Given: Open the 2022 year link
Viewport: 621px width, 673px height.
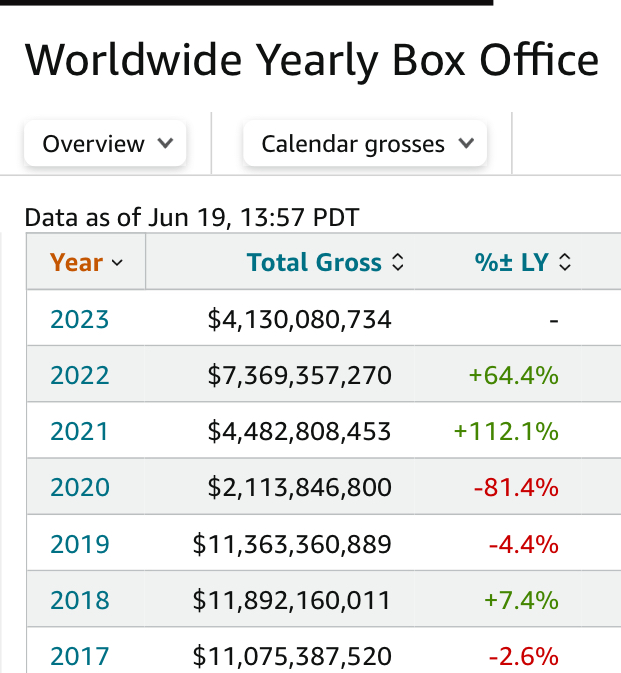Looking at the screenshot, I should point(79,376).
